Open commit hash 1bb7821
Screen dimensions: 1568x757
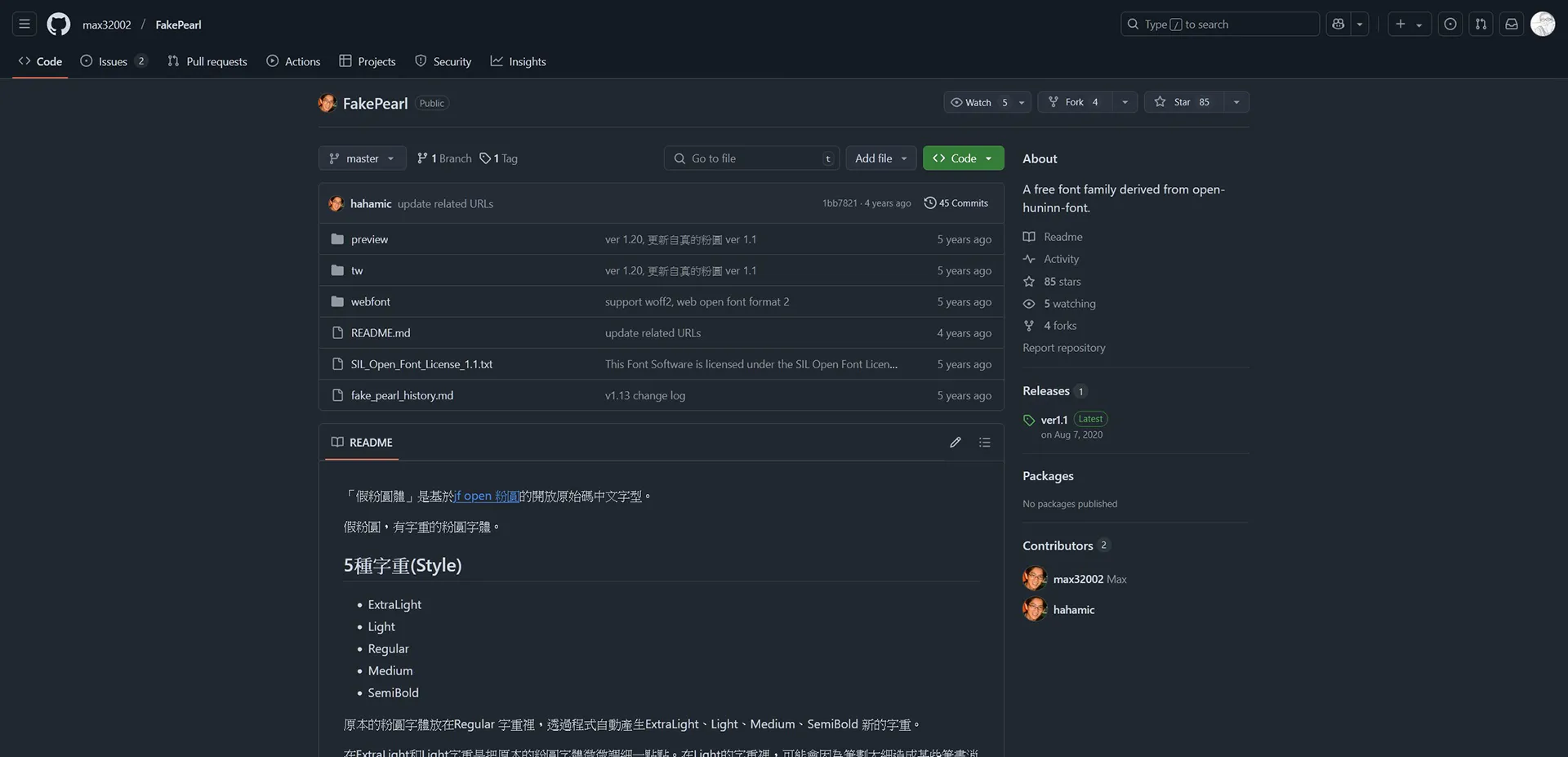click(x=840, y=203)
